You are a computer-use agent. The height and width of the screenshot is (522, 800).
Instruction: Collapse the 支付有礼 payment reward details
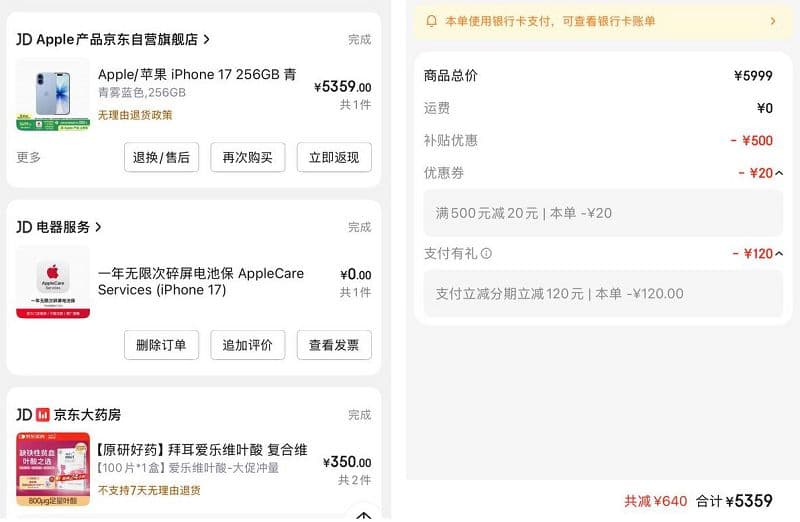coord(779,254)
